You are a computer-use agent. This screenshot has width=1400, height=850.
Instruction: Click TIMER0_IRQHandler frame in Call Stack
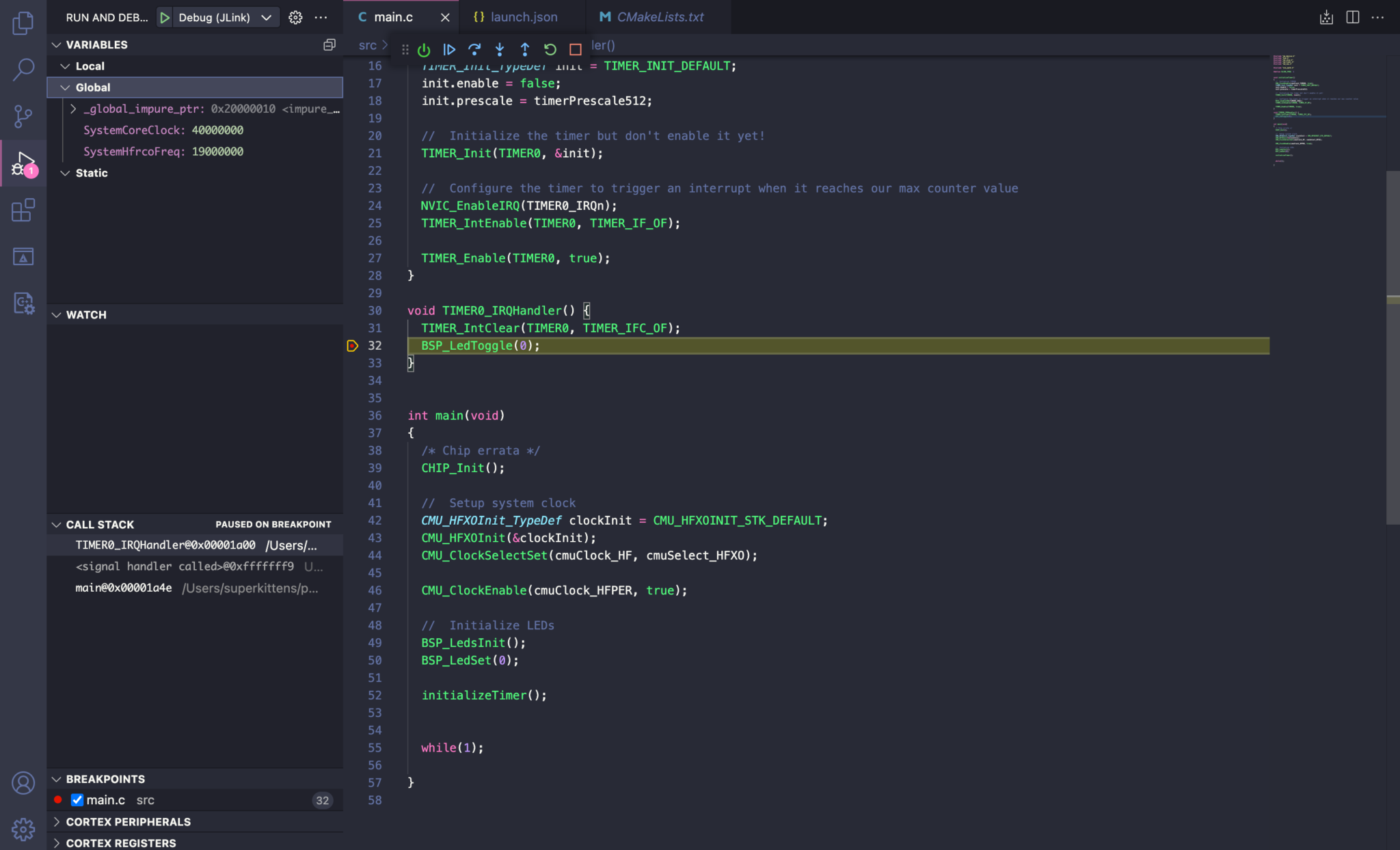[x=164, y=545]
